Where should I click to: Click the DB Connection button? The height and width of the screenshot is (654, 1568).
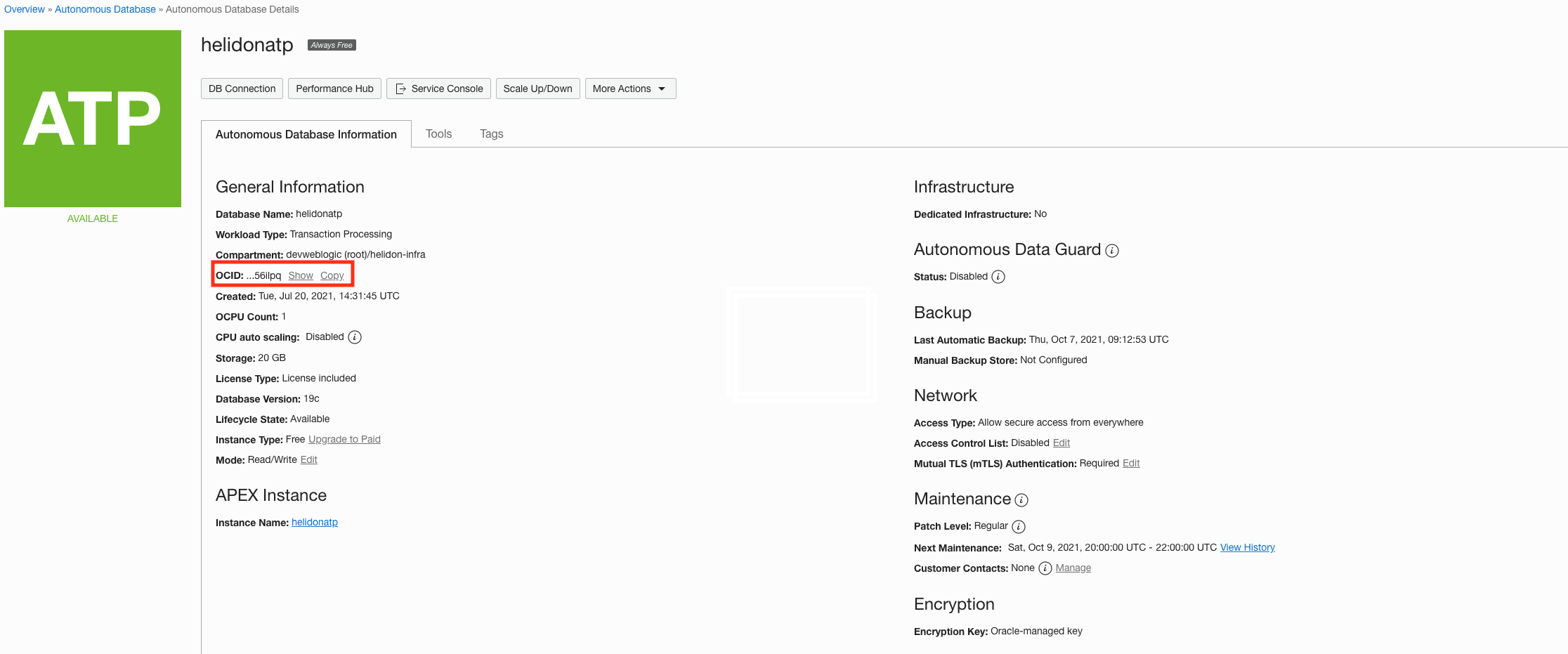(242, 89)
